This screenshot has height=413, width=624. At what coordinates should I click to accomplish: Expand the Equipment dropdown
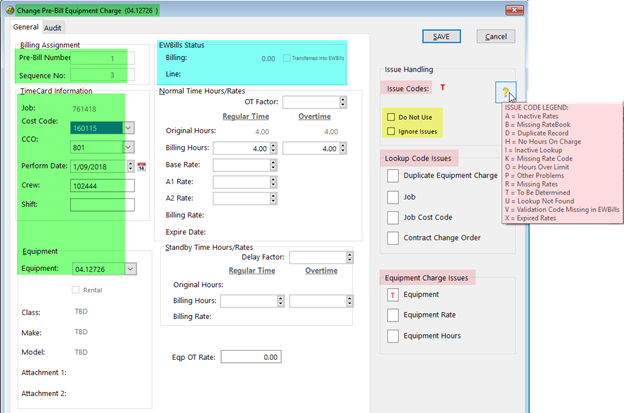click(131, 269)
